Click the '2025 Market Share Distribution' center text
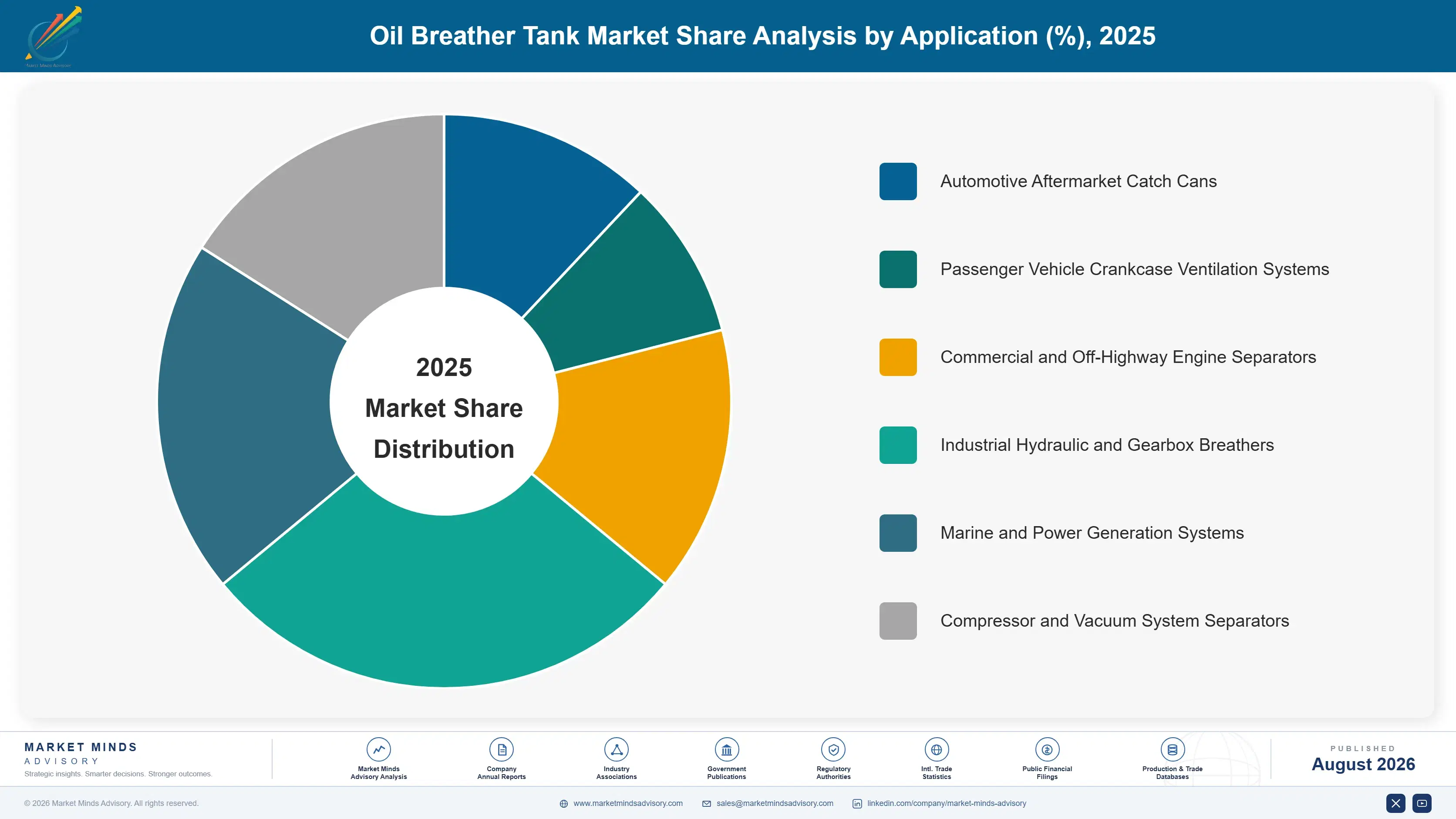This screenshot has height=819, width=1456. [x=444, y=408]
